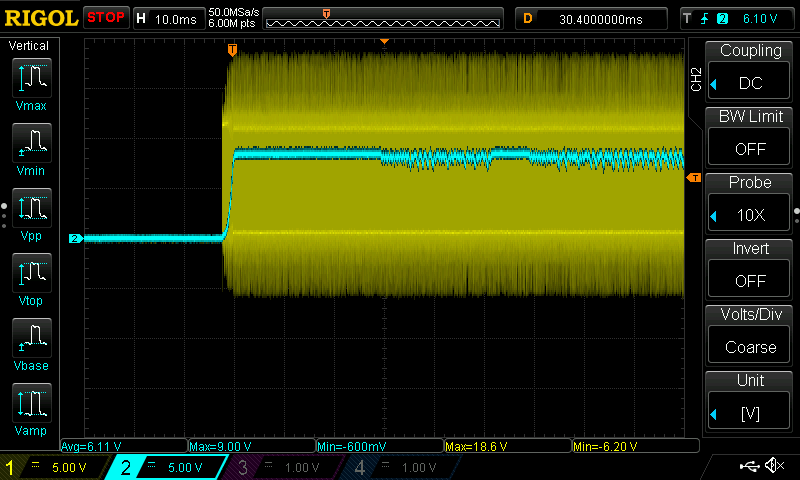800x480 pixels.
Task: Click the 6.00M pts memory depth readout
Action: (x=232, y=23)
